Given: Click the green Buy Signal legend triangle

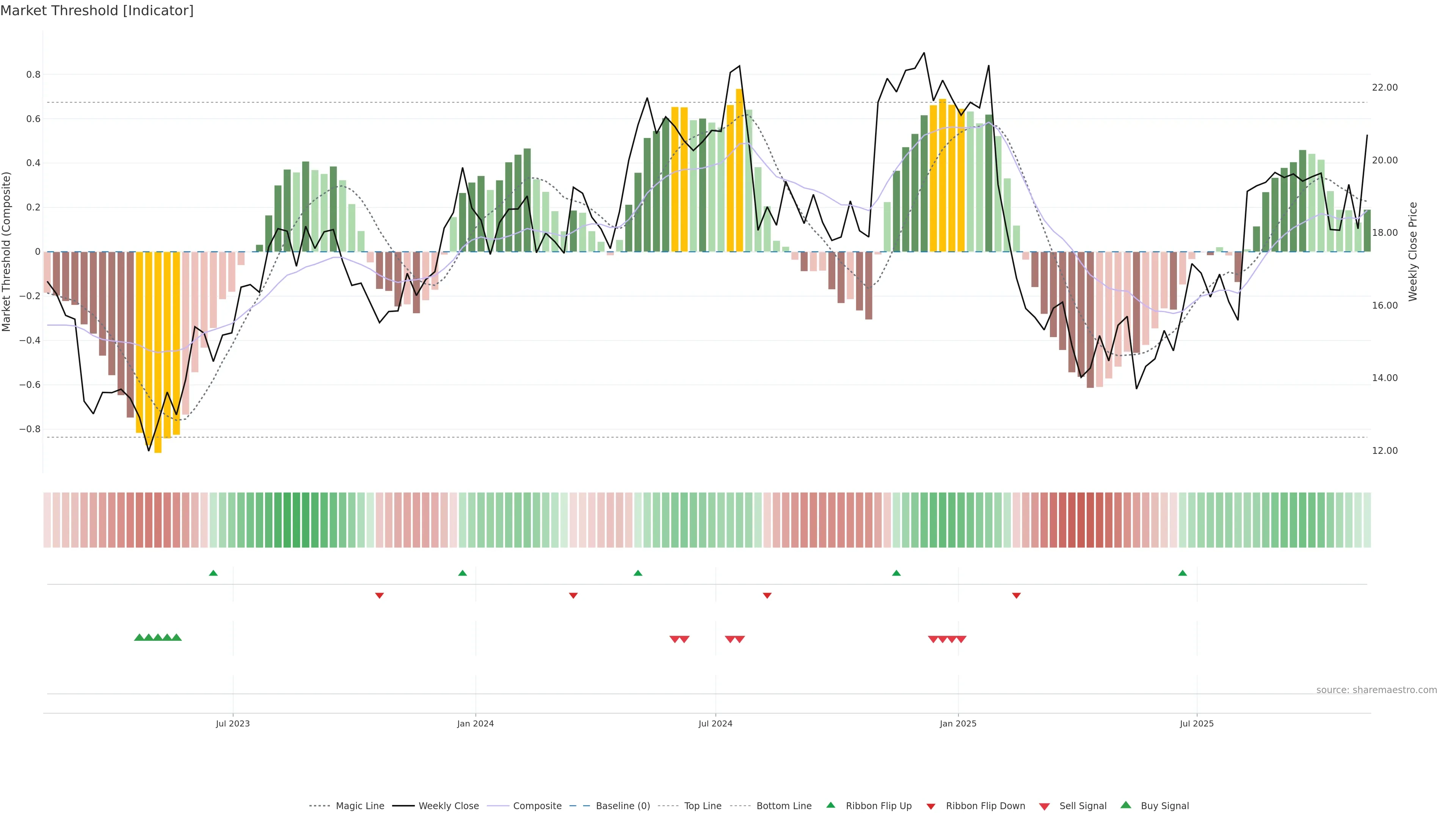Looking at the screenshot, I should tap(1125, 805).
